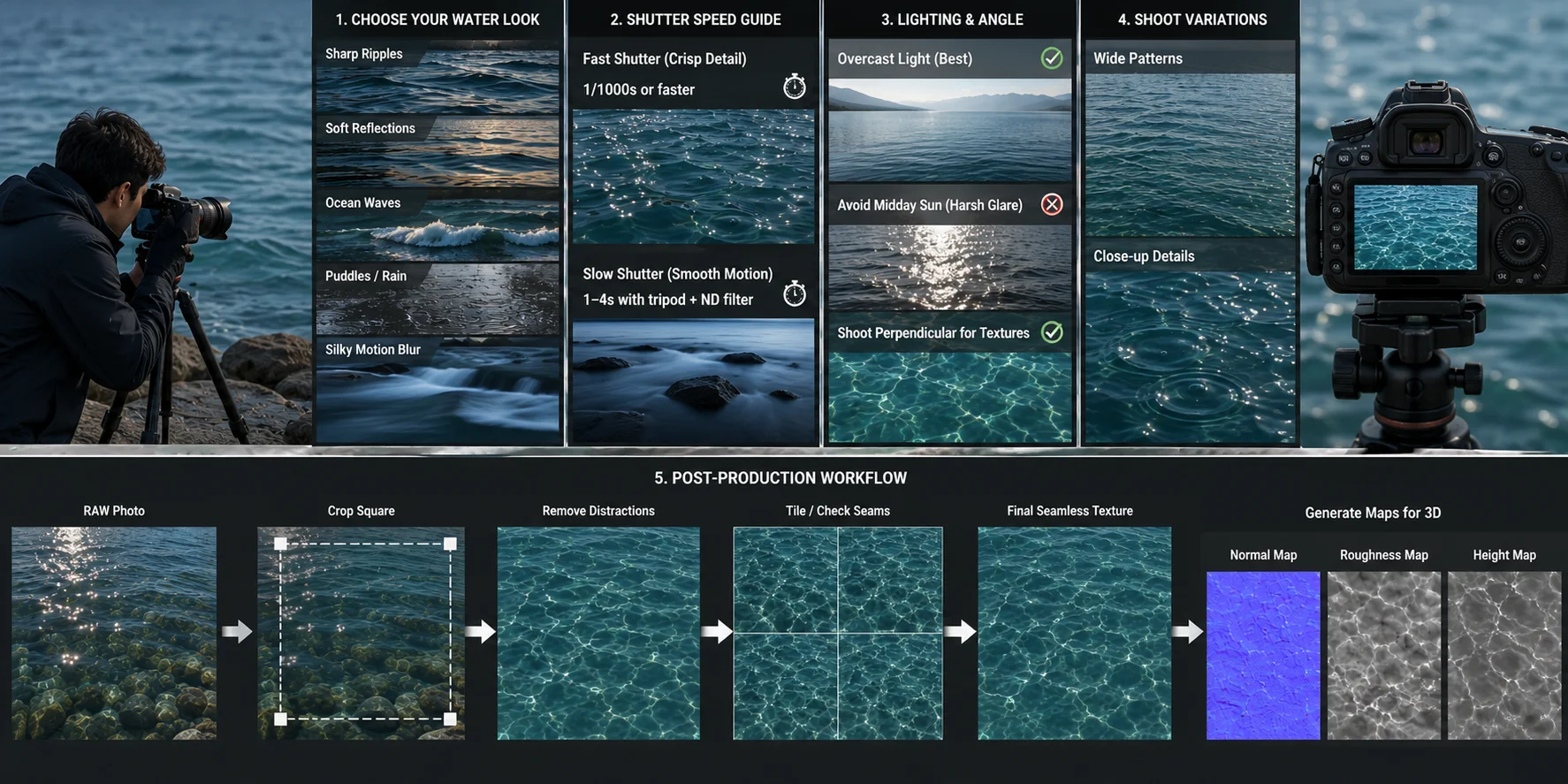The width and height of the screenshot is (1568, 784).
Task: Choose the Silky Motion Blur example
Action: [438, 390]
